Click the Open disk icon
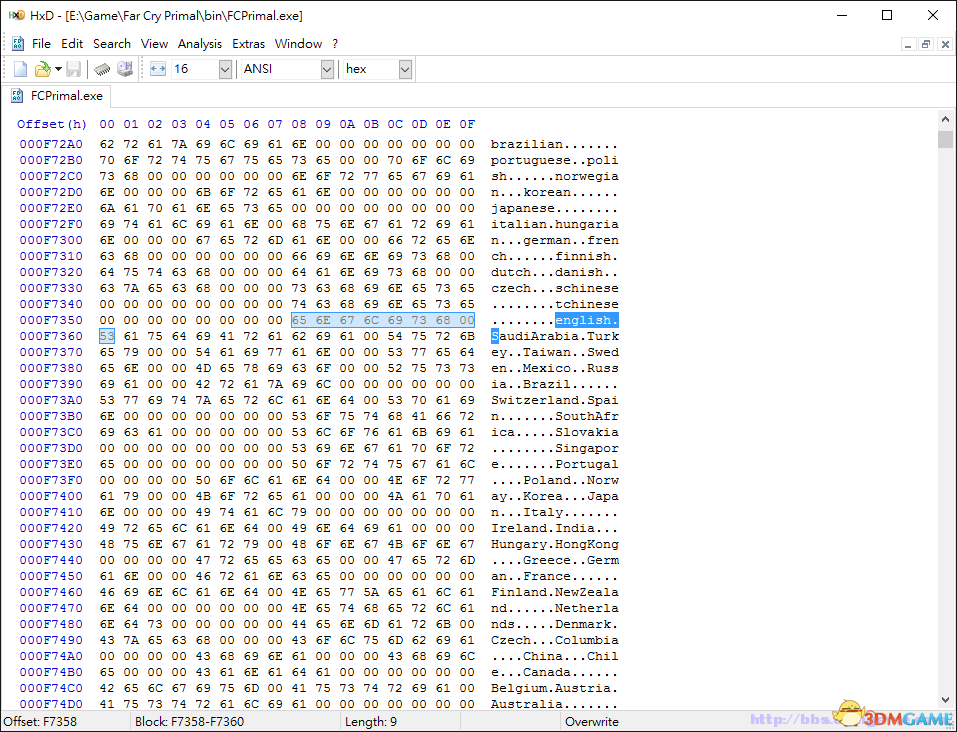This screenshot has width=957, height=732. 124,69
